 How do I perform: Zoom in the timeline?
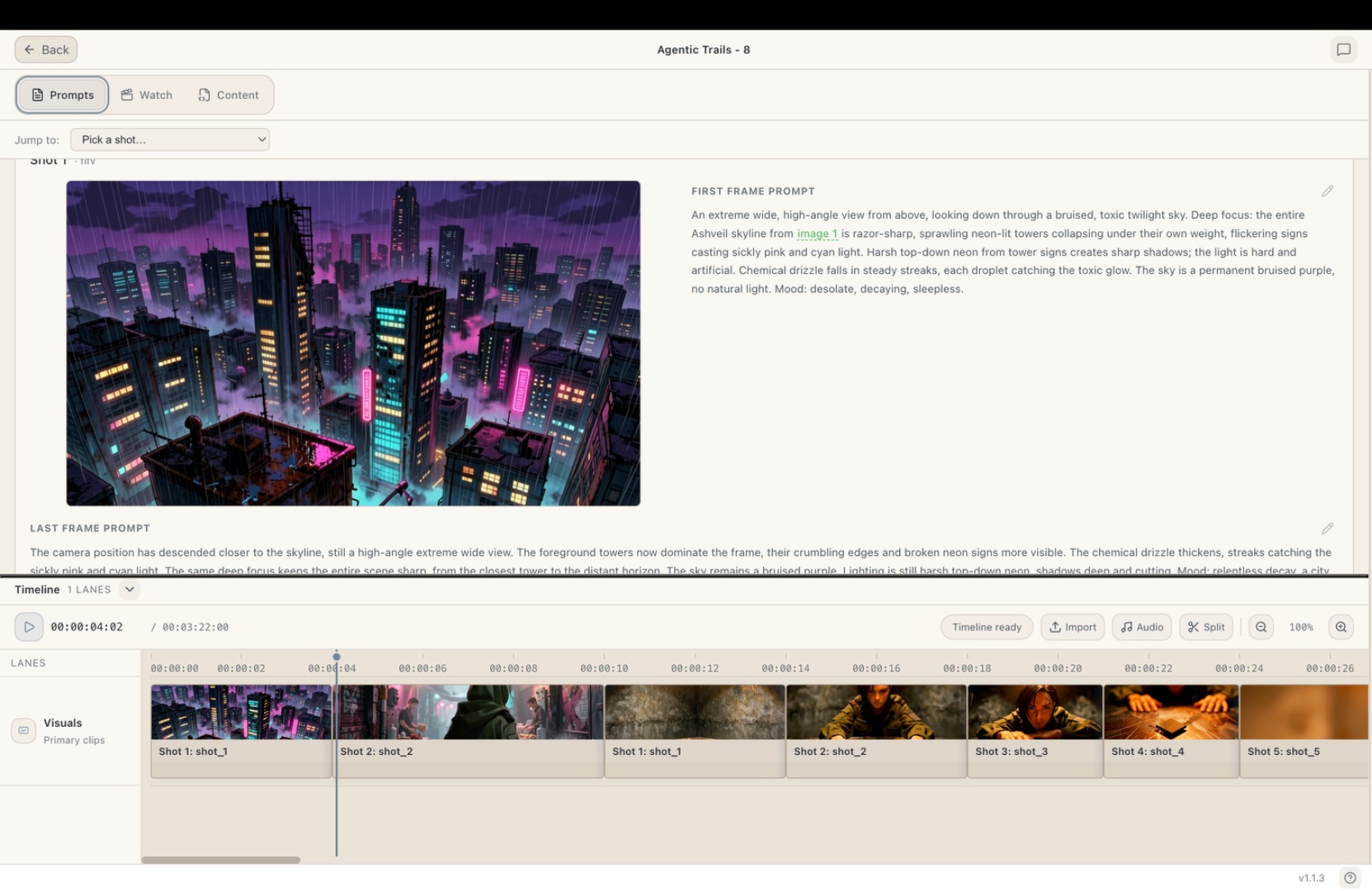[x=1341, y=627]
